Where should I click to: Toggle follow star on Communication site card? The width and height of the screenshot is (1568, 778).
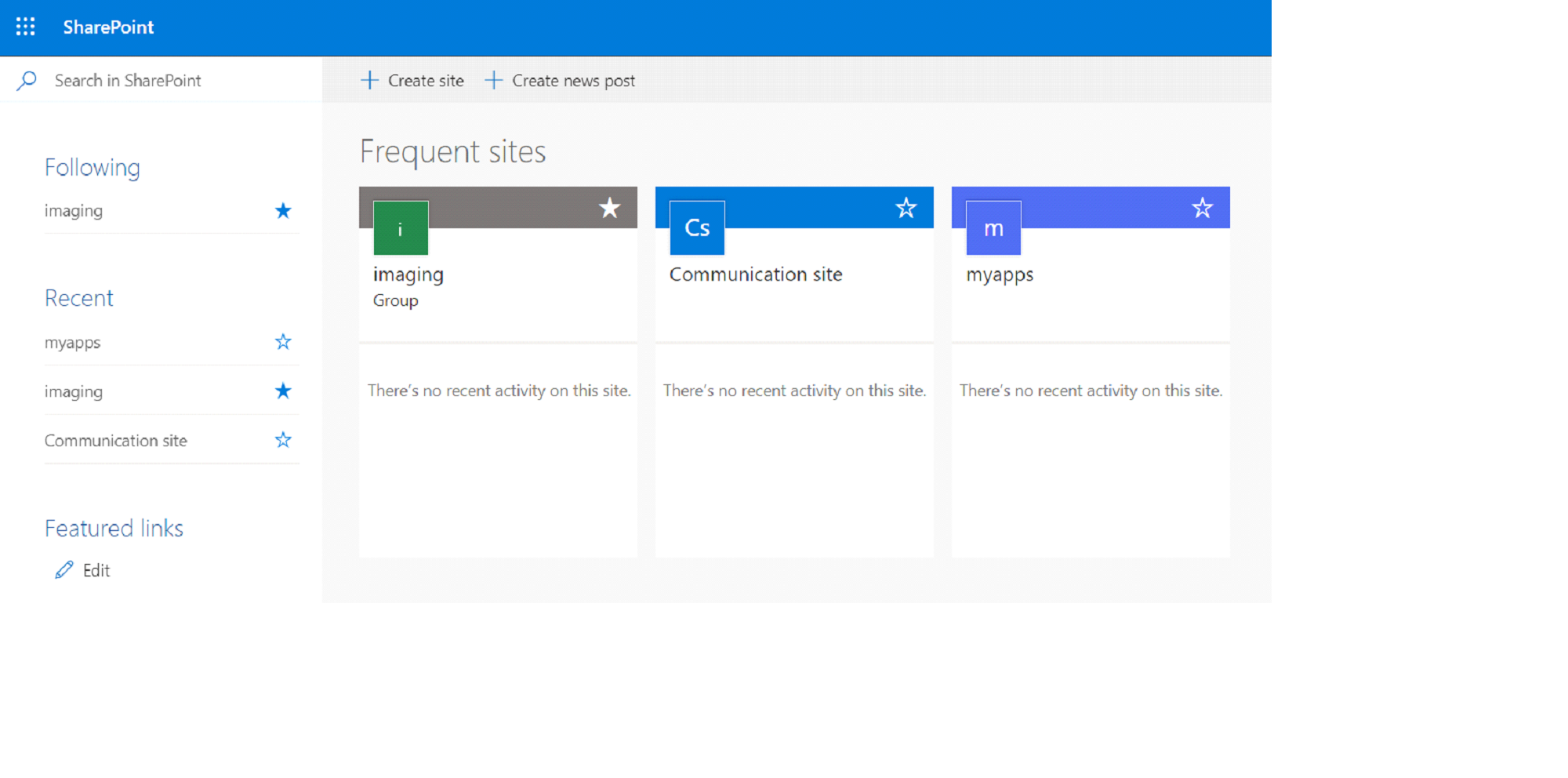click(906, 208)
